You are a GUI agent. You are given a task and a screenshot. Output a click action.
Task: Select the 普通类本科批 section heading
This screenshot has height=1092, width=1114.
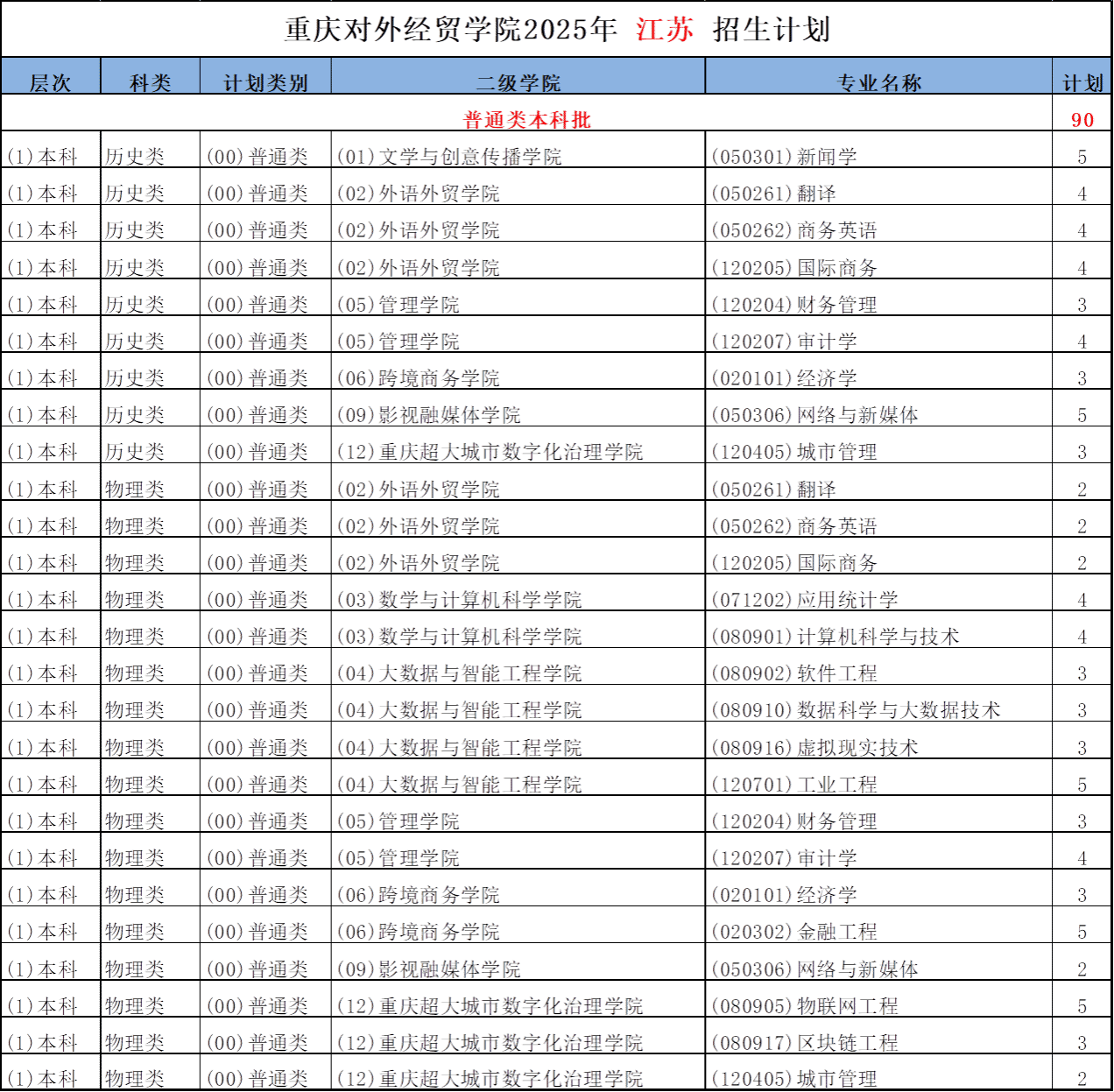[x=527, y=120]
